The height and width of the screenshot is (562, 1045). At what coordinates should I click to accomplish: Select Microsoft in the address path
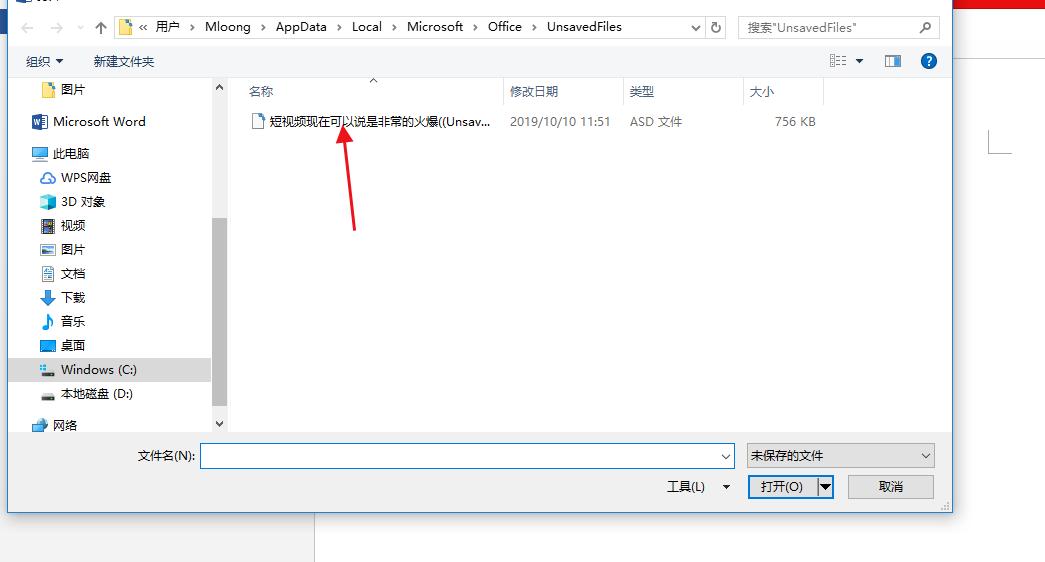click(435, 27)
